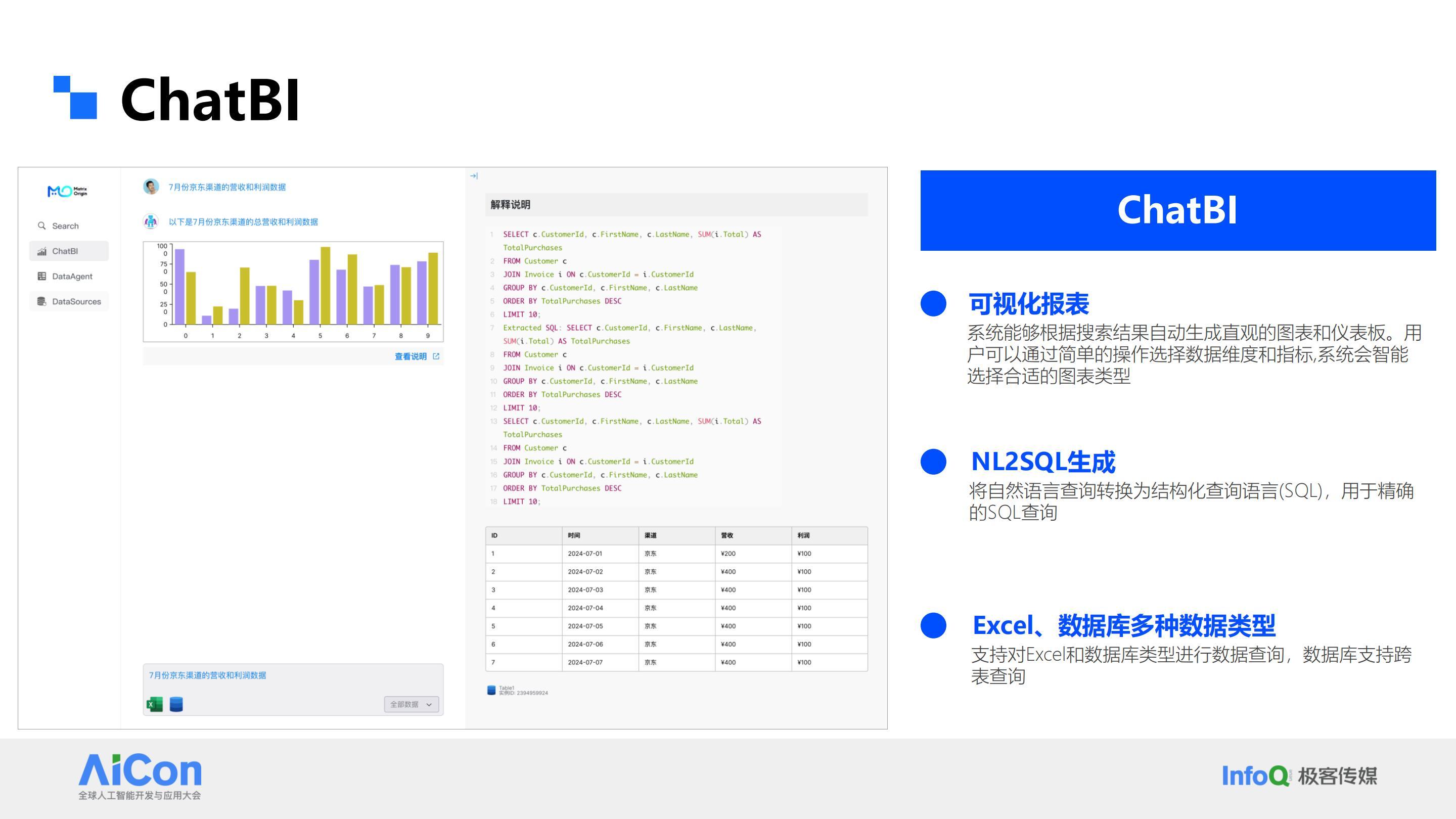Click the 可视化报表 heading

[x=1029, y=303]
